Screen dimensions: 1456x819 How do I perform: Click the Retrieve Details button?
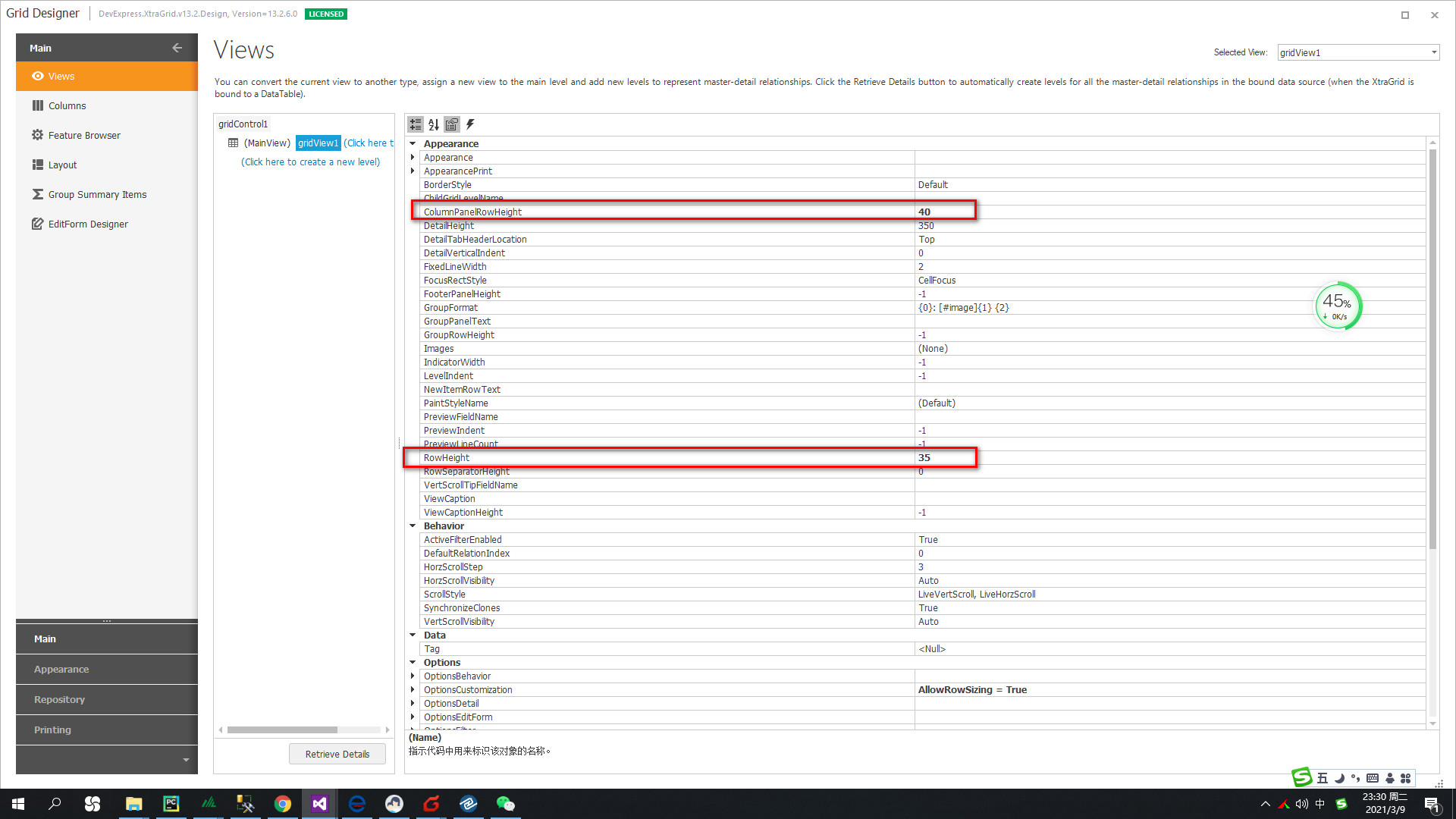[337, 754]
